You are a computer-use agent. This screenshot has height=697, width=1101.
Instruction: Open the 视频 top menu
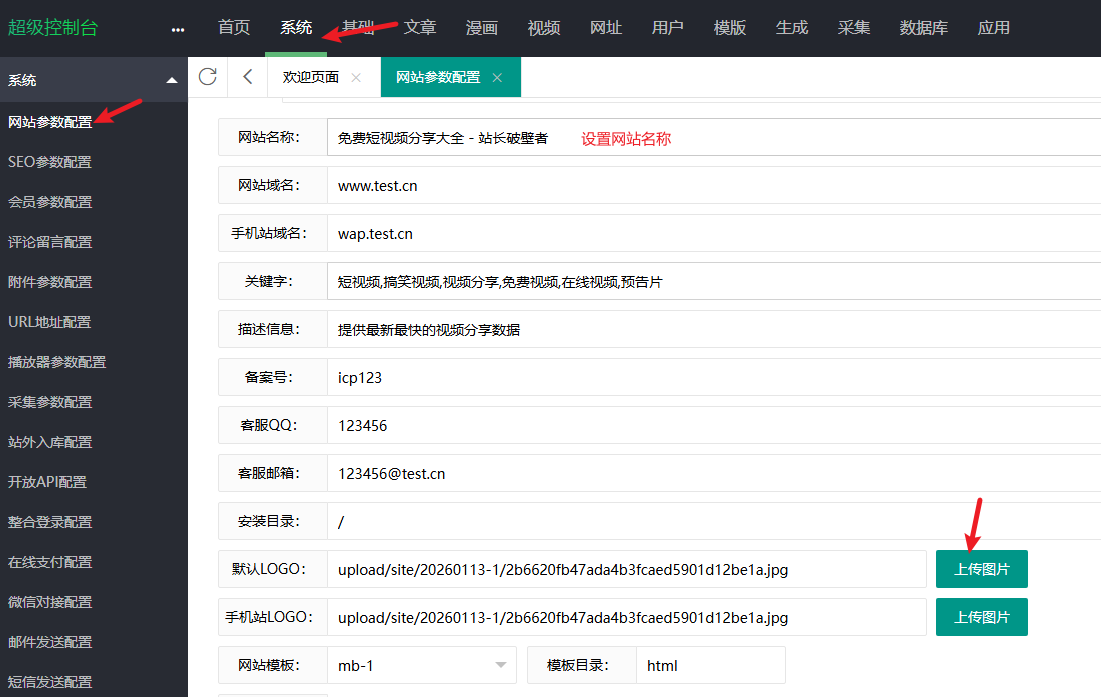click(544, 28)
